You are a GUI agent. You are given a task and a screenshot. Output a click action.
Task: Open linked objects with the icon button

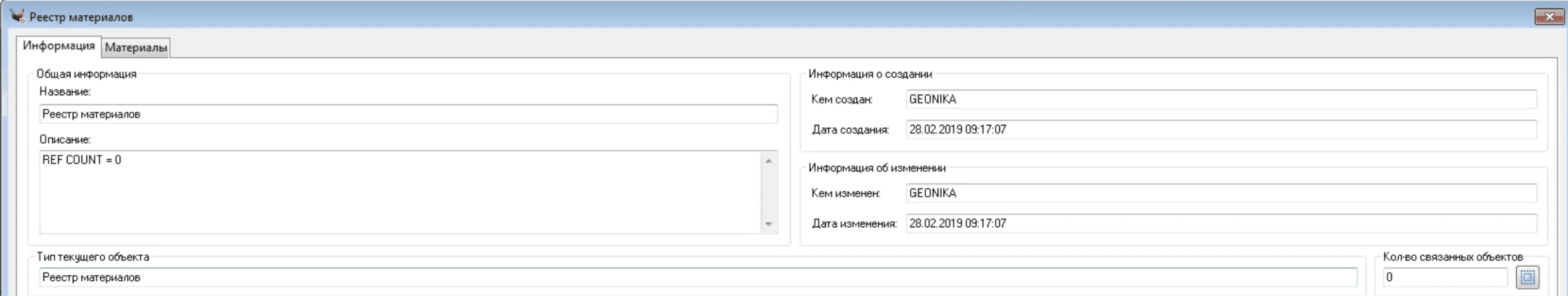pos(1527,277)
